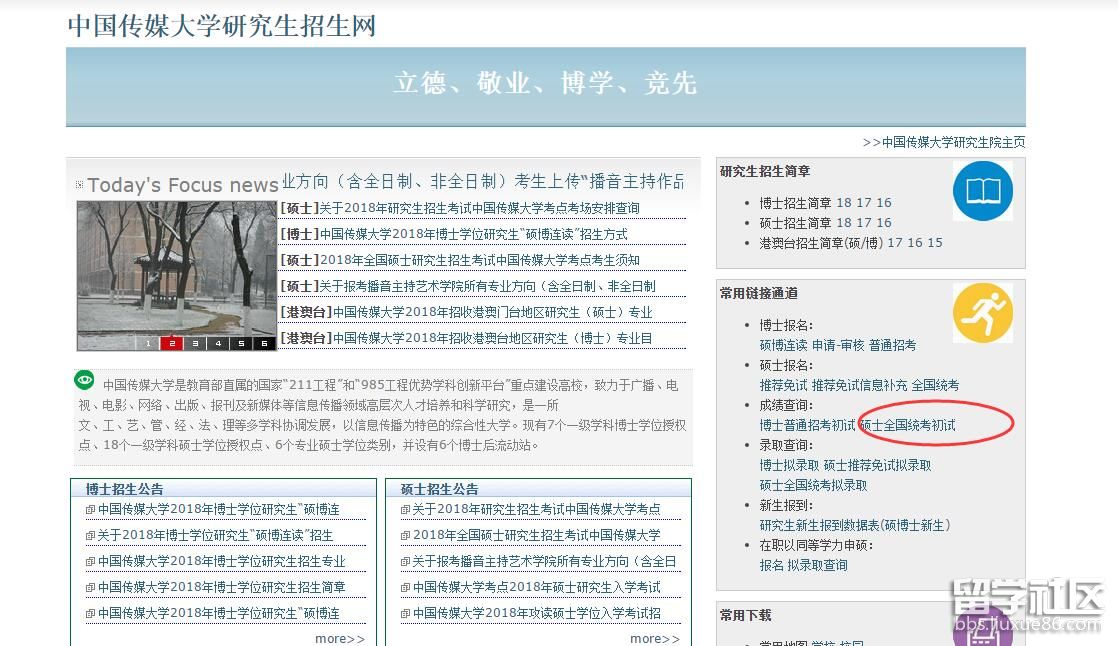Open 博士普通招考初试 score query link
The width and height of the screenshot is (1118, 646).
(807, 425)
